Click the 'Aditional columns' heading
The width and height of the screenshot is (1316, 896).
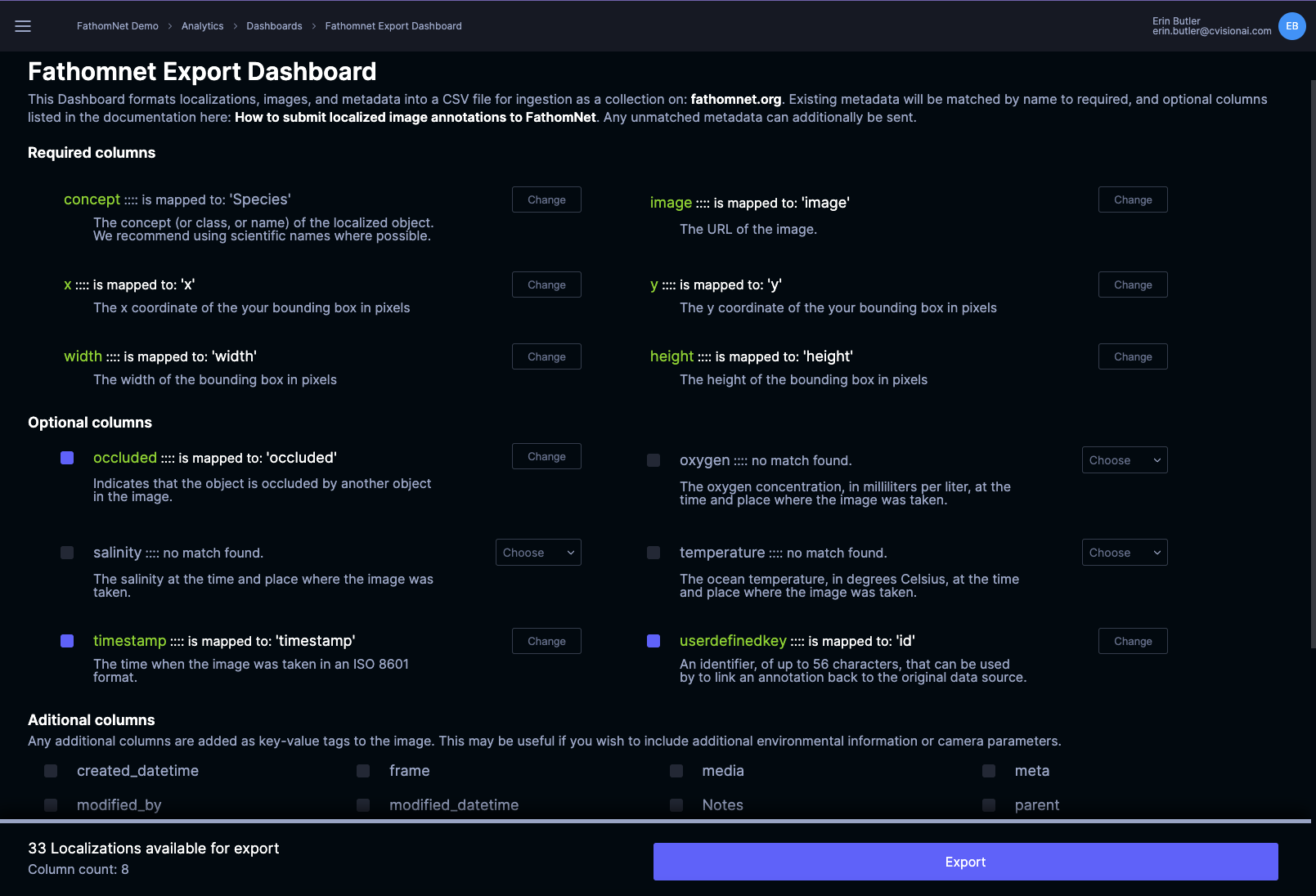coord(92,720)
